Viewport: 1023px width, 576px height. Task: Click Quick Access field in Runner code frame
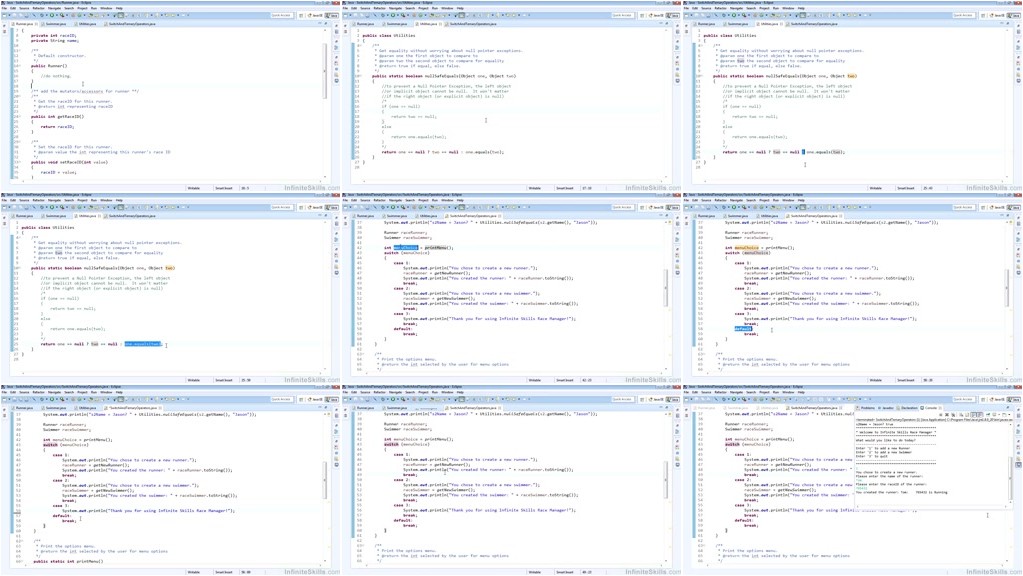tap(282, 15)
